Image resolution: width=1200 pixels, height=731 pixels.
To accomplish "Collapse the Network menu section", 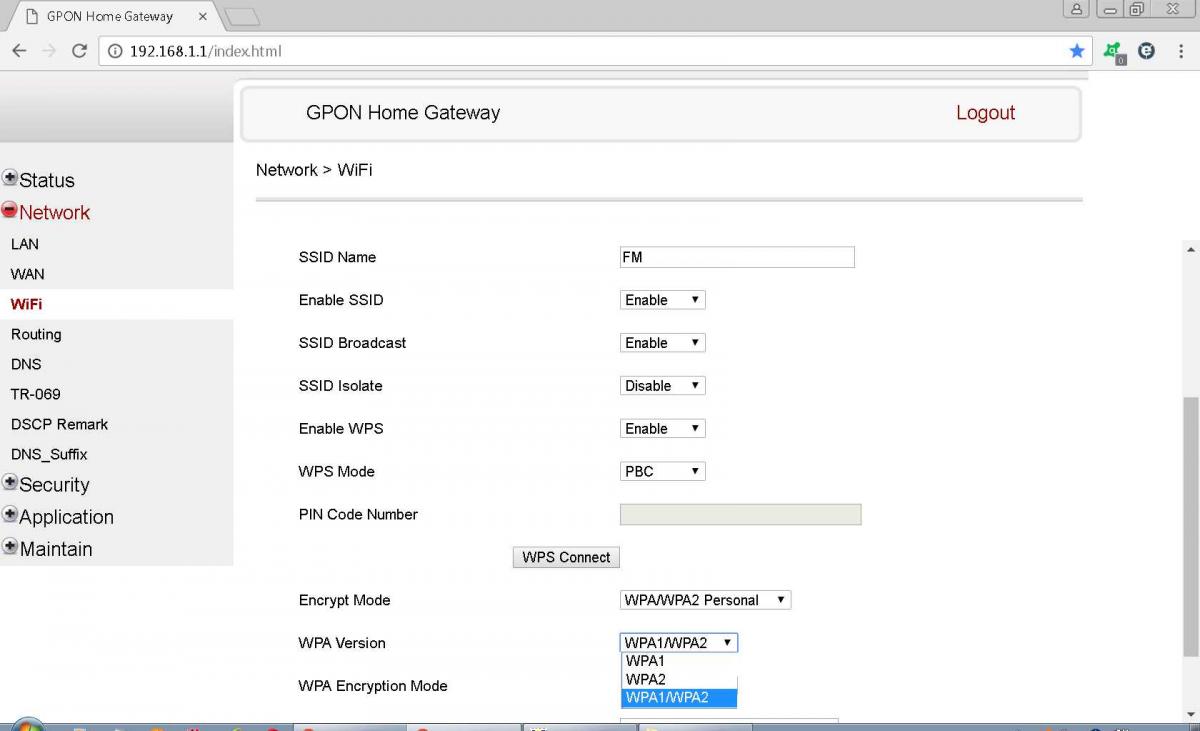I will coord(10,211).
